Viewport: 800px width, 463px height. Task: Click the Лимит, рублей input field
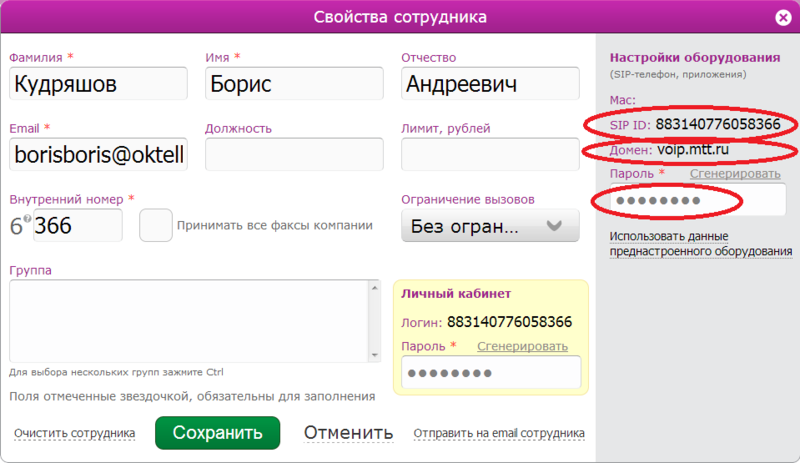pos(490,155)
